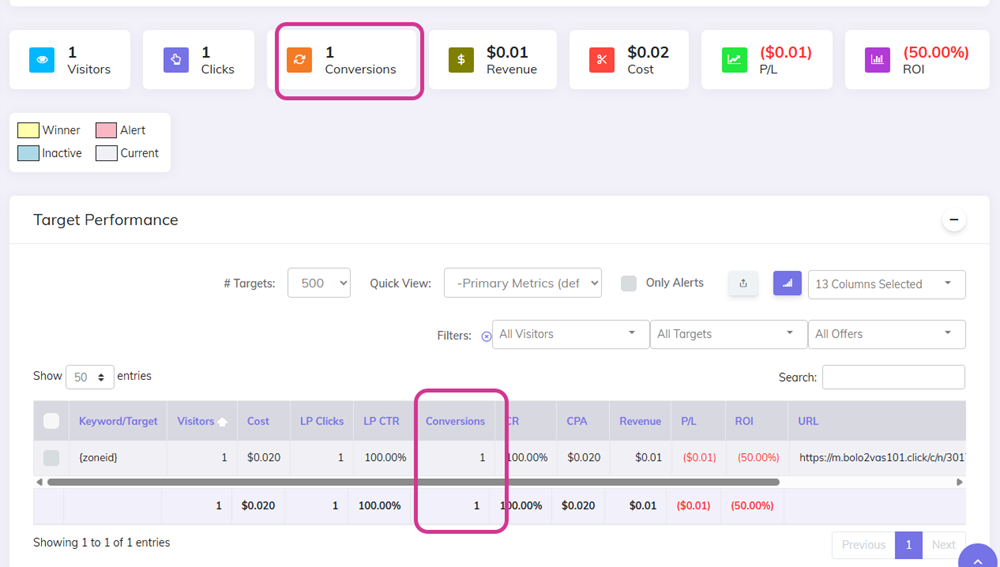
Task: Click the Target Performance heading
Action: 106,220
